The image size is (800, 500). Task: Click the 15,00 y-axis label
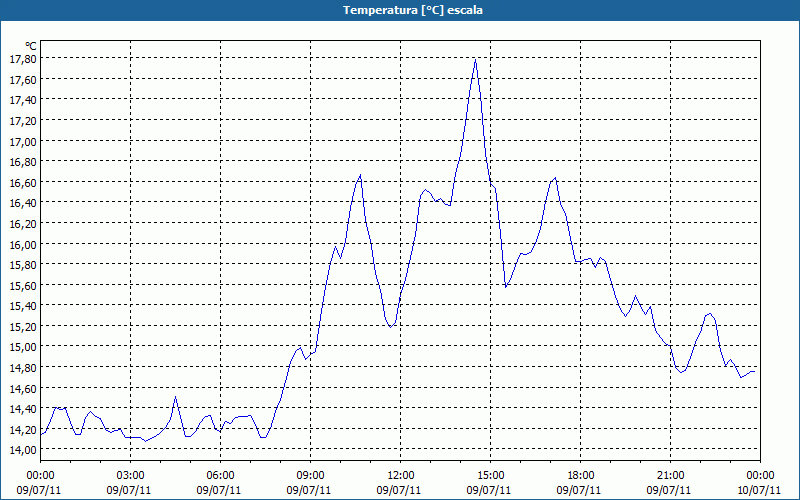pyautogui.click(x=23, y=347)
